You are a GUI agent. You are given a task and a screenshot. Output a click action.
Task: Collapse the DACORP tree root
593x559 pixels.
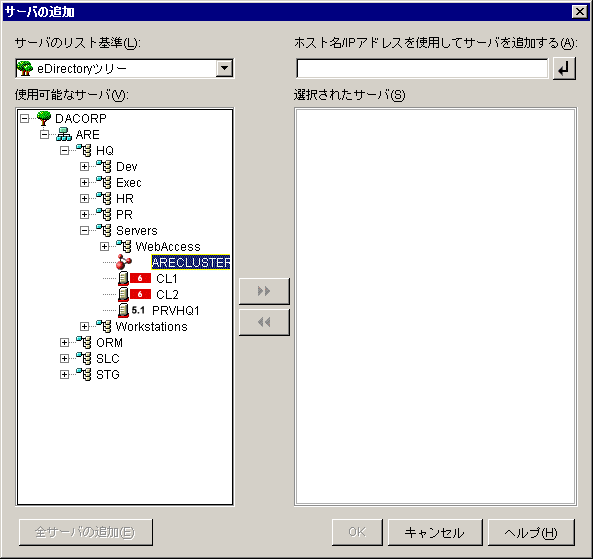25,118
